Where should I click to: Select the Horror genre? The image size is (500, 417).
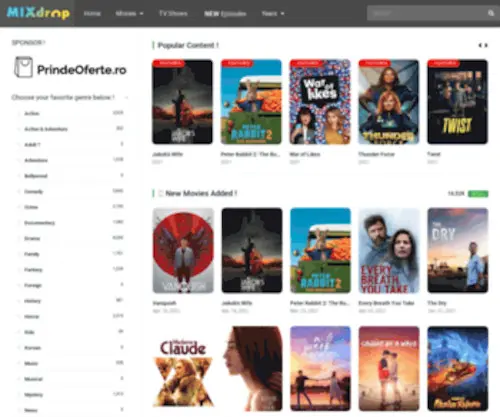pos(32,317)
